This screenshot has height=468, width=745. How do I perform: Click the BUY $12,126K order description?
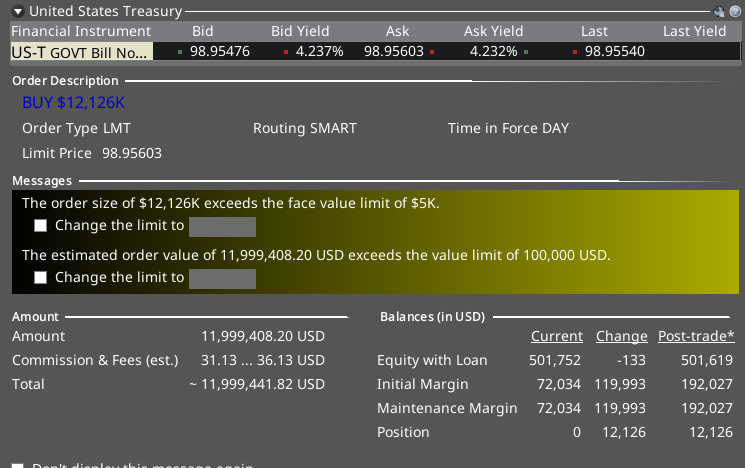point(74,103)
